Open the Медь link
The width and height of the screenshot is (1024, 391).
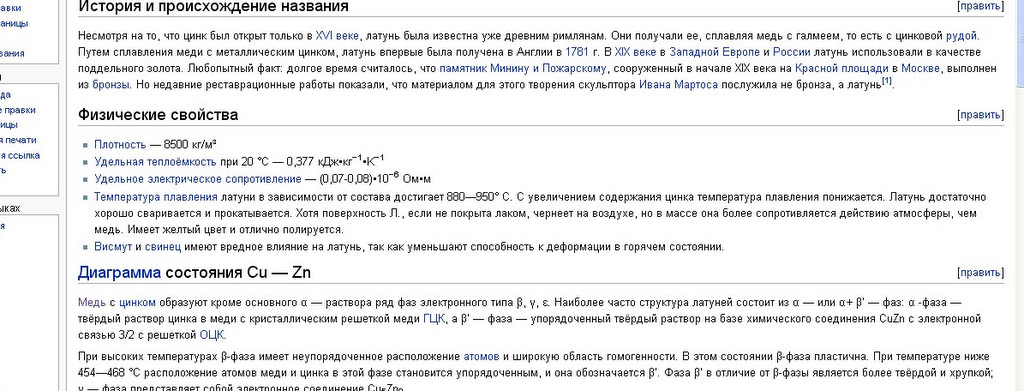pos(91,302)
